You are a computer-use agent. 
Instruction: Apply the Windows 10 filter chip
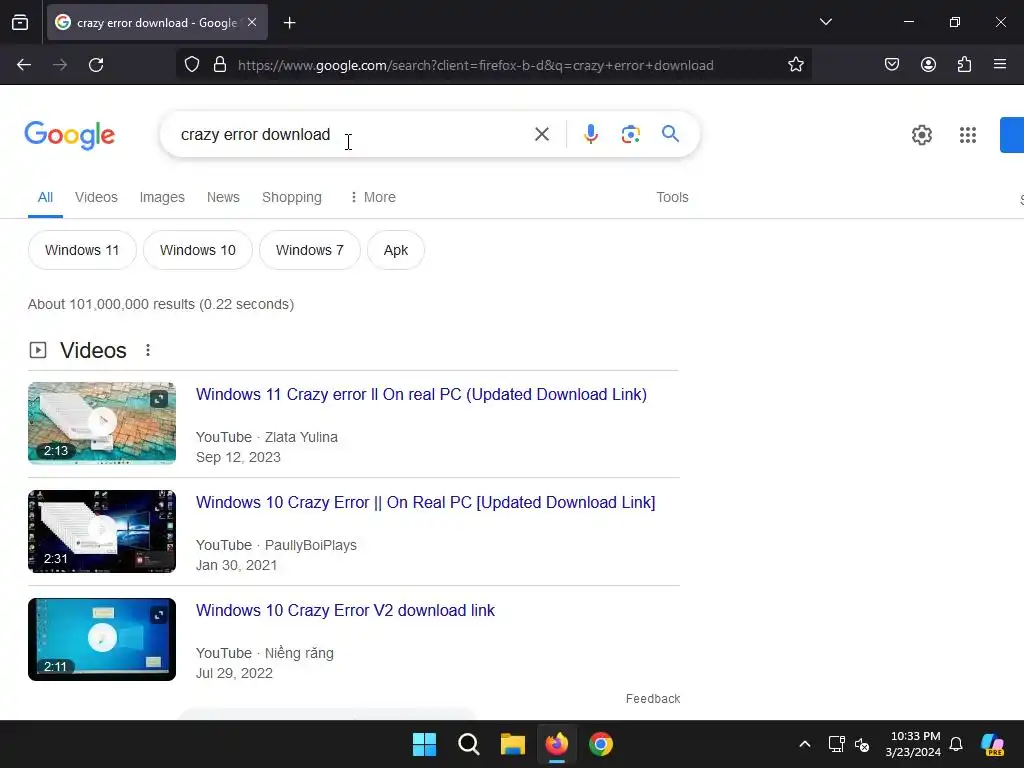tap(198, 250)
